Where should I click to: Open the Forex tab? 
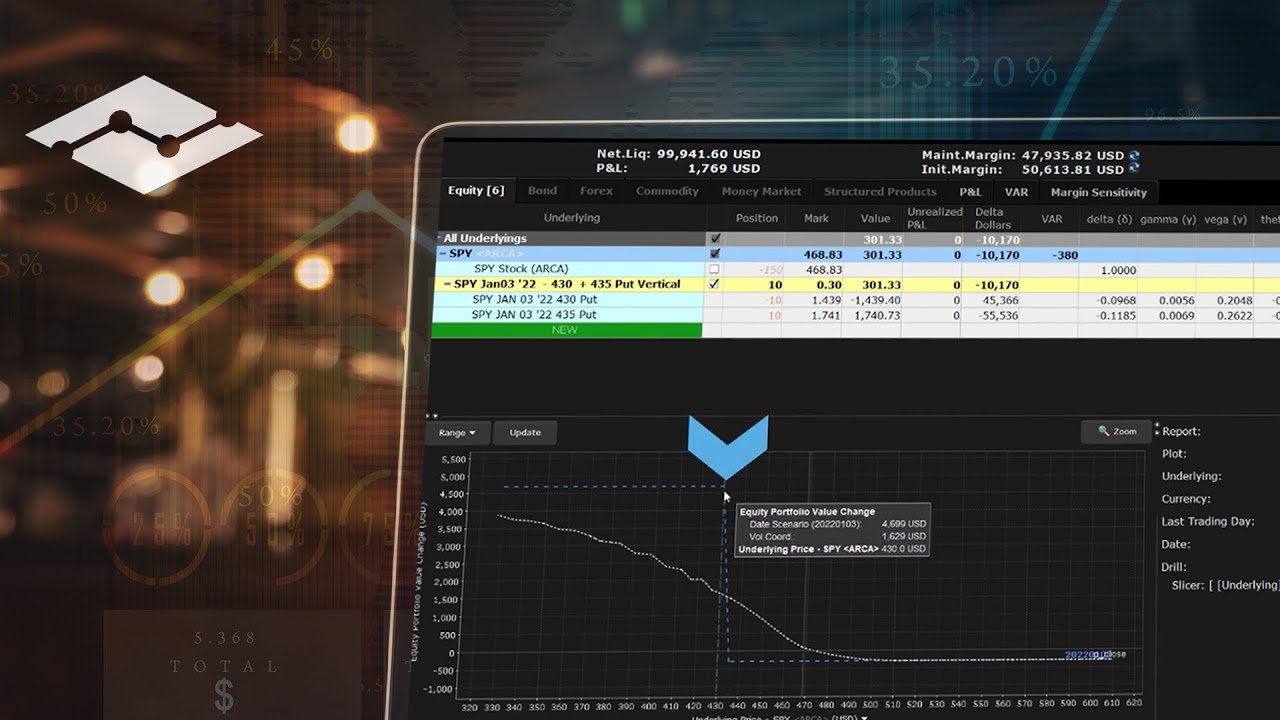[597, 191]
